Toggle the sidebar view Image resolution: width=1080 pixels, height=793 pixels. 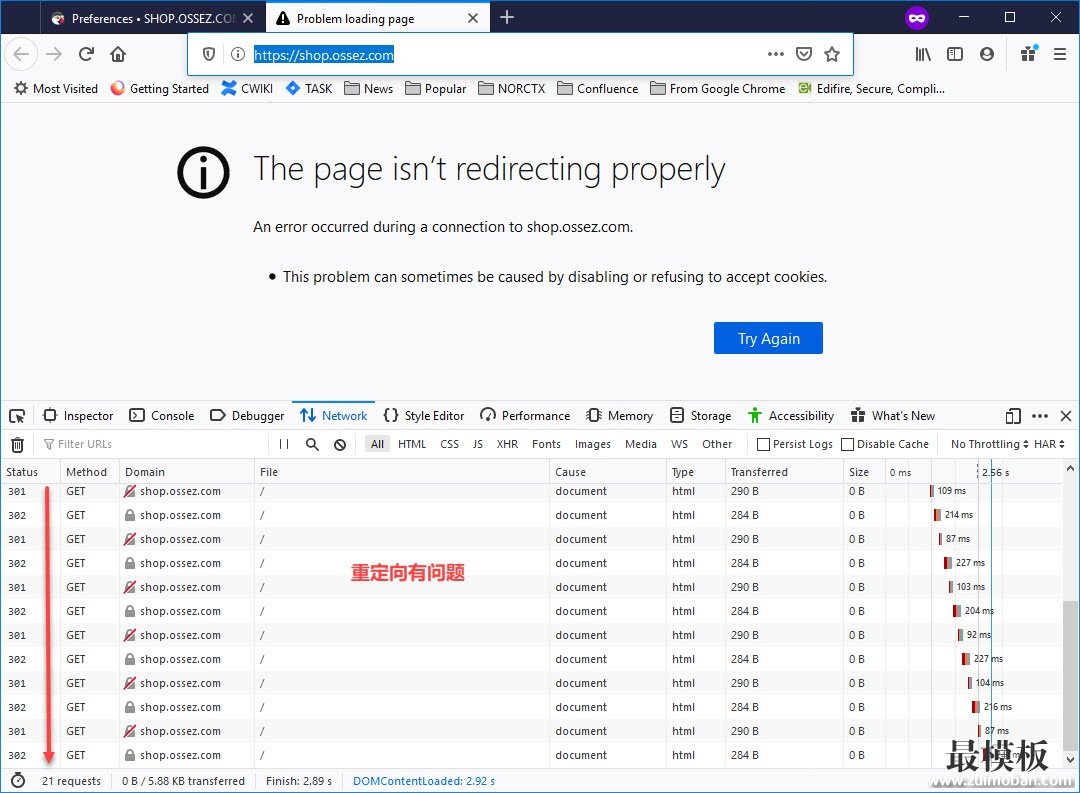pos(955,54)
